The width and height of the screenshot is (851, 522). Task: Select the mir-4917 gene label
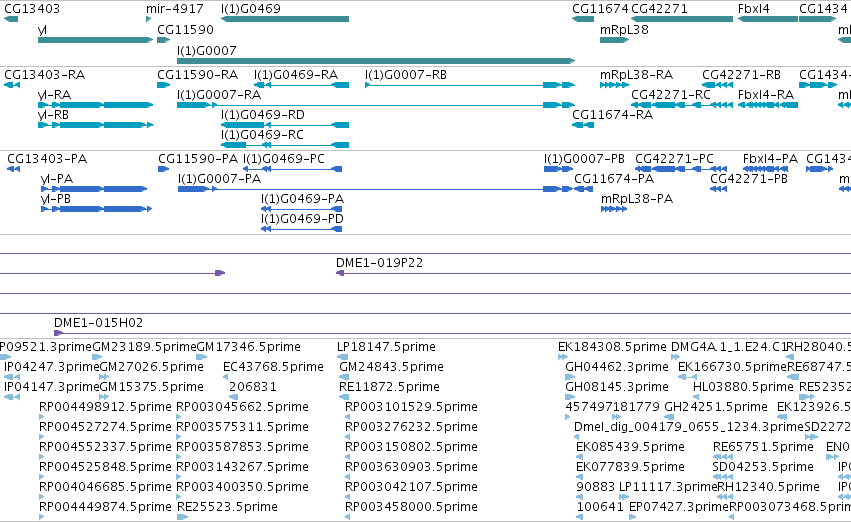pos(175,9)
